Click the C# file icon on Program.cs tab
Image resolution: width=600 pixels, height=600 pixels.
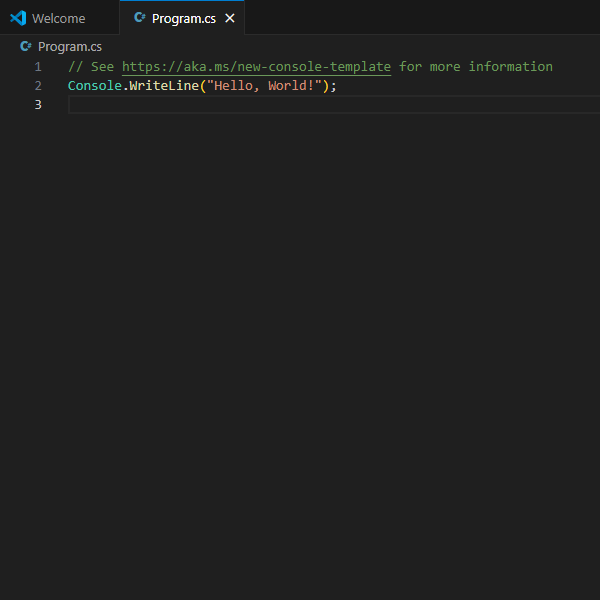click(139, 18)
